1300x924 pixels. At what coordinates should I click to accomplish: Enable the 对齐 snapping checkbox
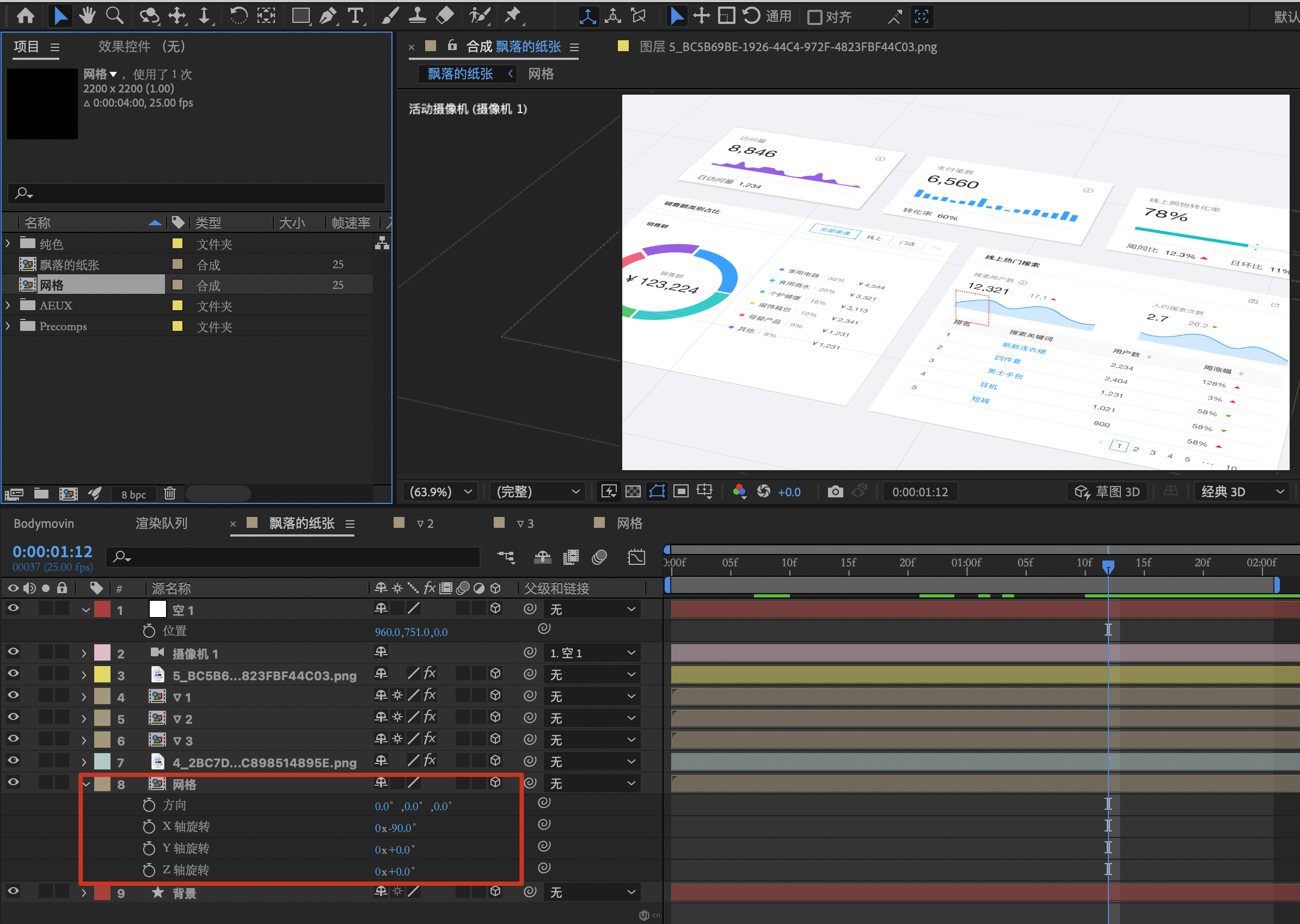click(814, 17)
